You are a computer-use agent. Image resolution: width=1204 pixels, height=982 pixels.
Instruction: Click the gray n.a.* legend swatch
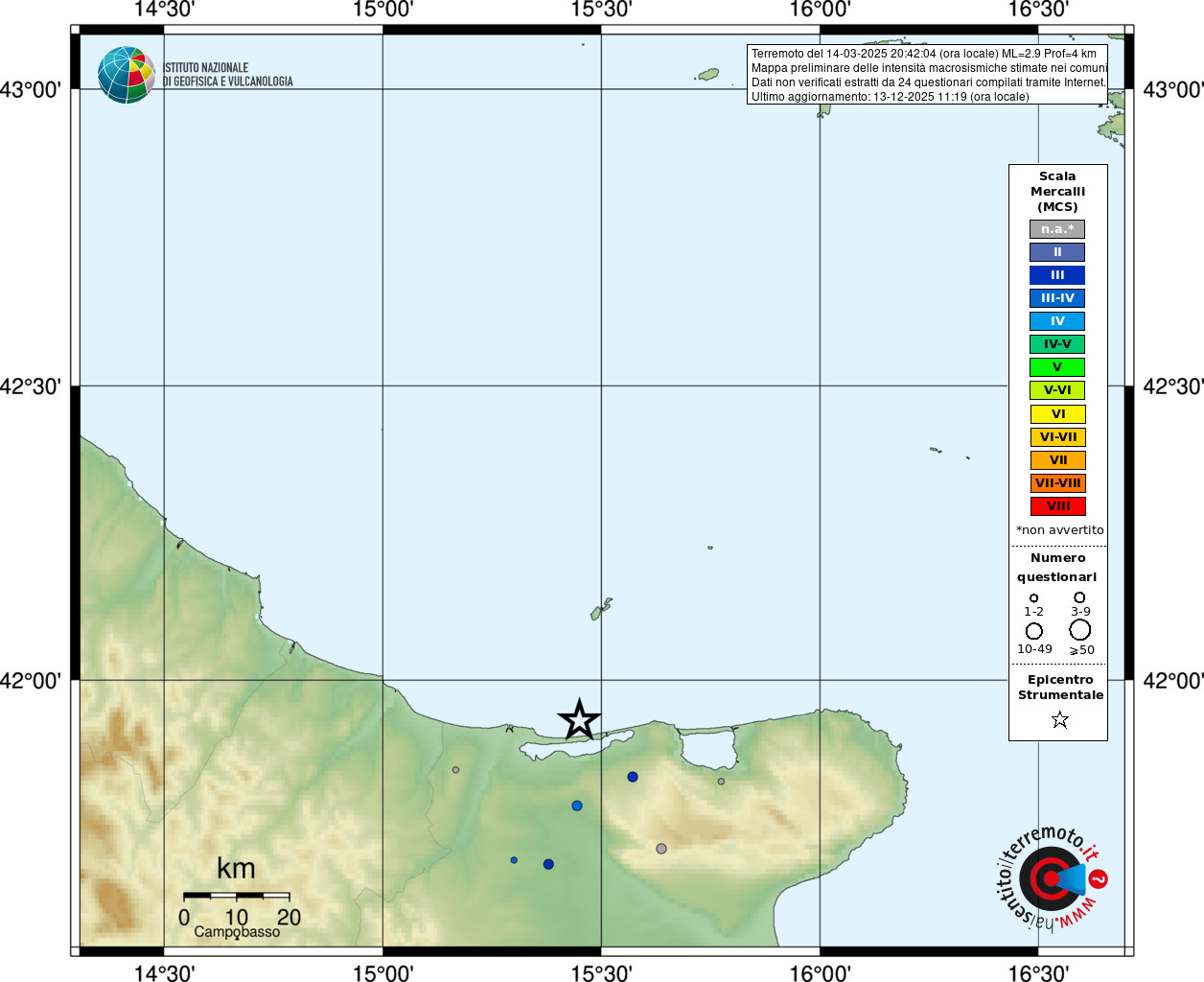click(1057, 229)
